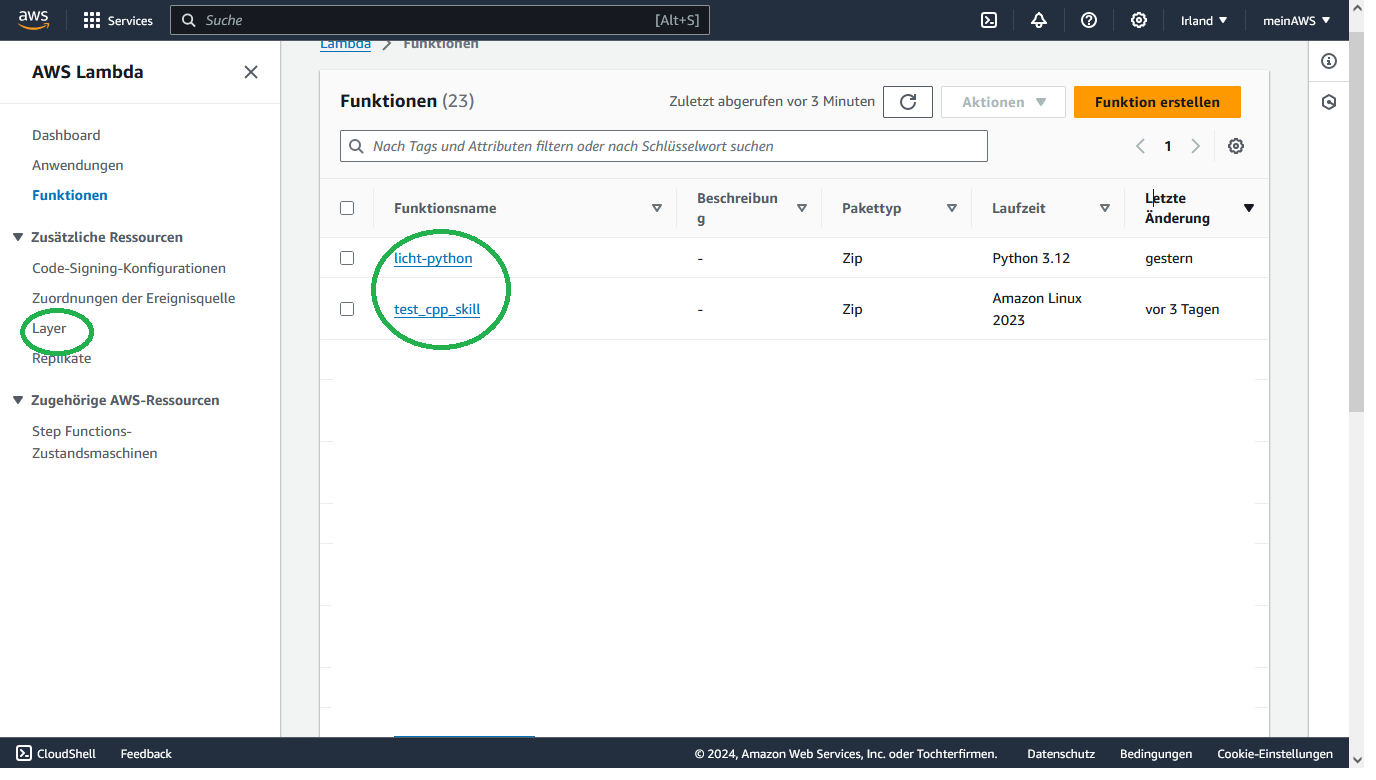Click the Lambda breadcrumb link
The image size is (1376, 780).
(x=345, y=44)
